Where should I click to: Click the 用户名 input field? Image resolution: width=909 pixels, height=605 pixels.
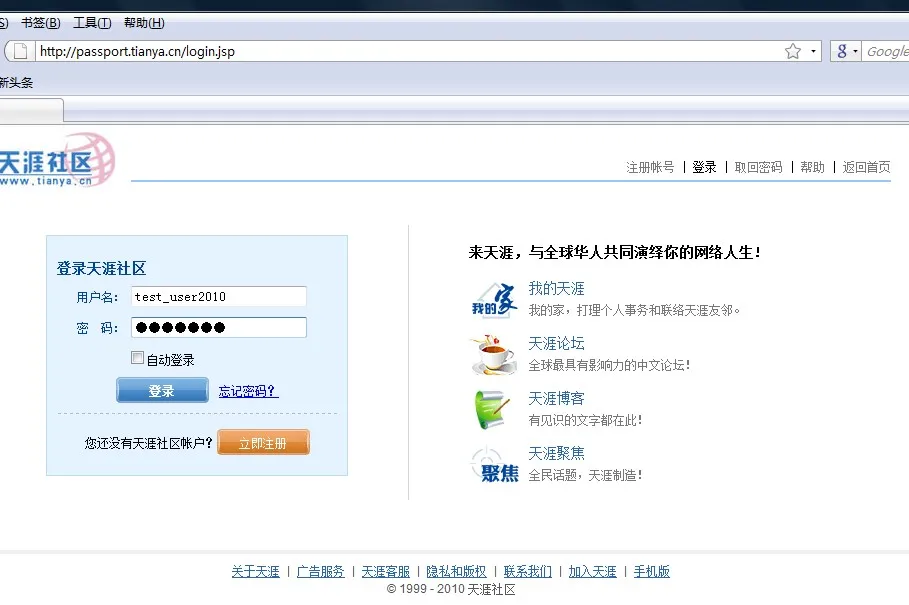tap(219, 297)
